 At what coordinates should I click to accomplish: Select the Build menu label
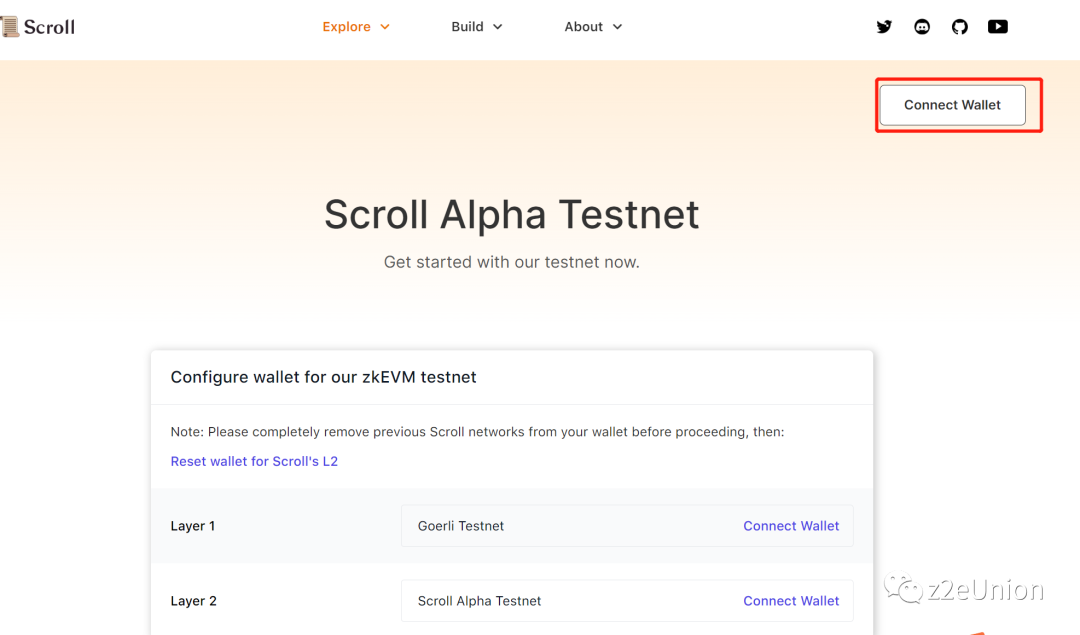click(467, 27)
